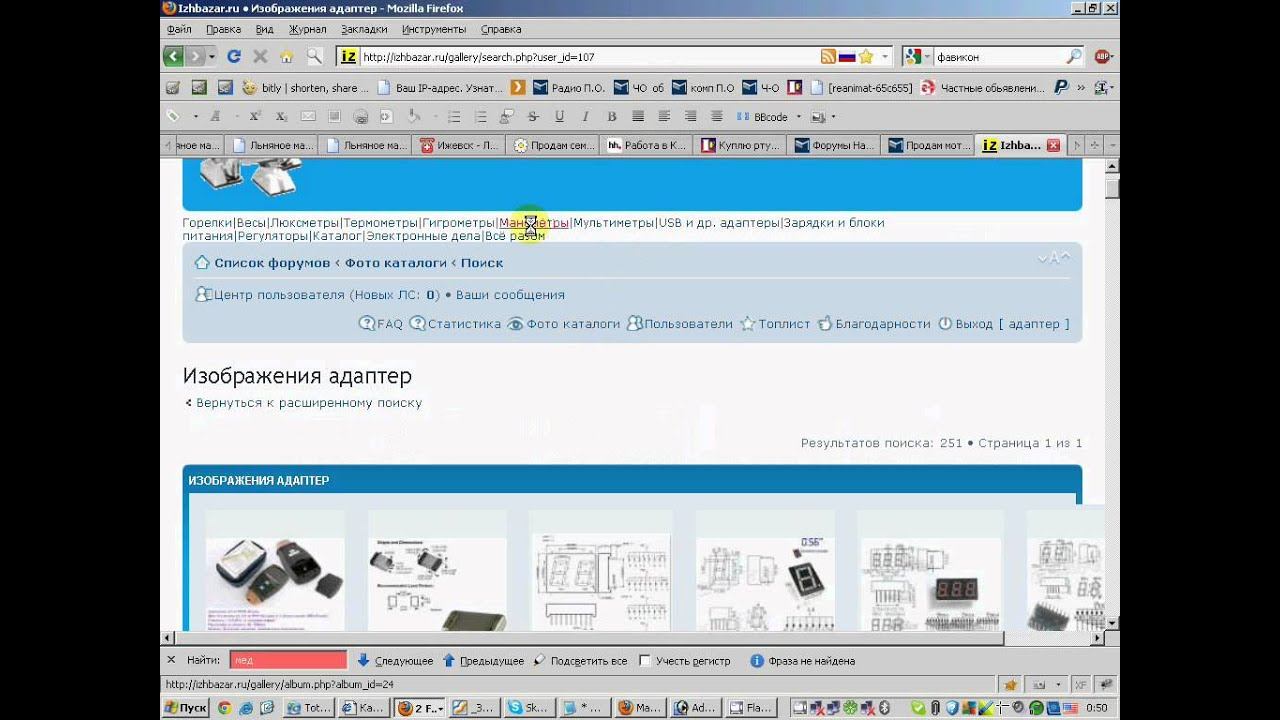Open the Файл menu
The height and width of the screenshot is (720, 1280).
pos(179,29)
